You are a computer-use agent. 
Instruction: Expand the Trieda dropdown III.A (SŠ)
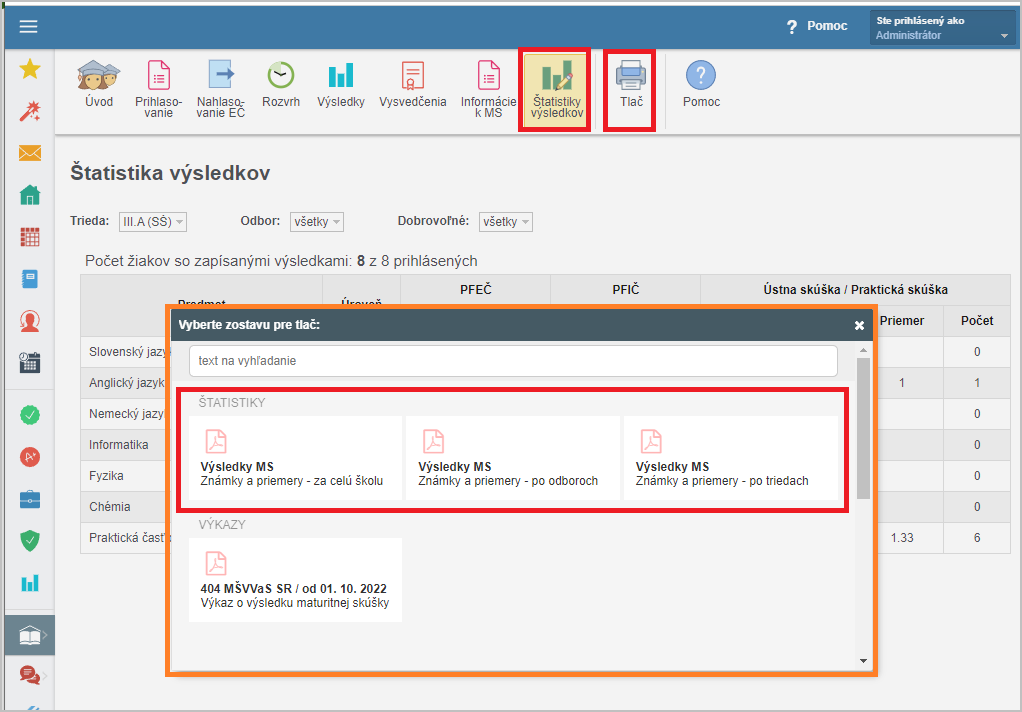(152, 222)
